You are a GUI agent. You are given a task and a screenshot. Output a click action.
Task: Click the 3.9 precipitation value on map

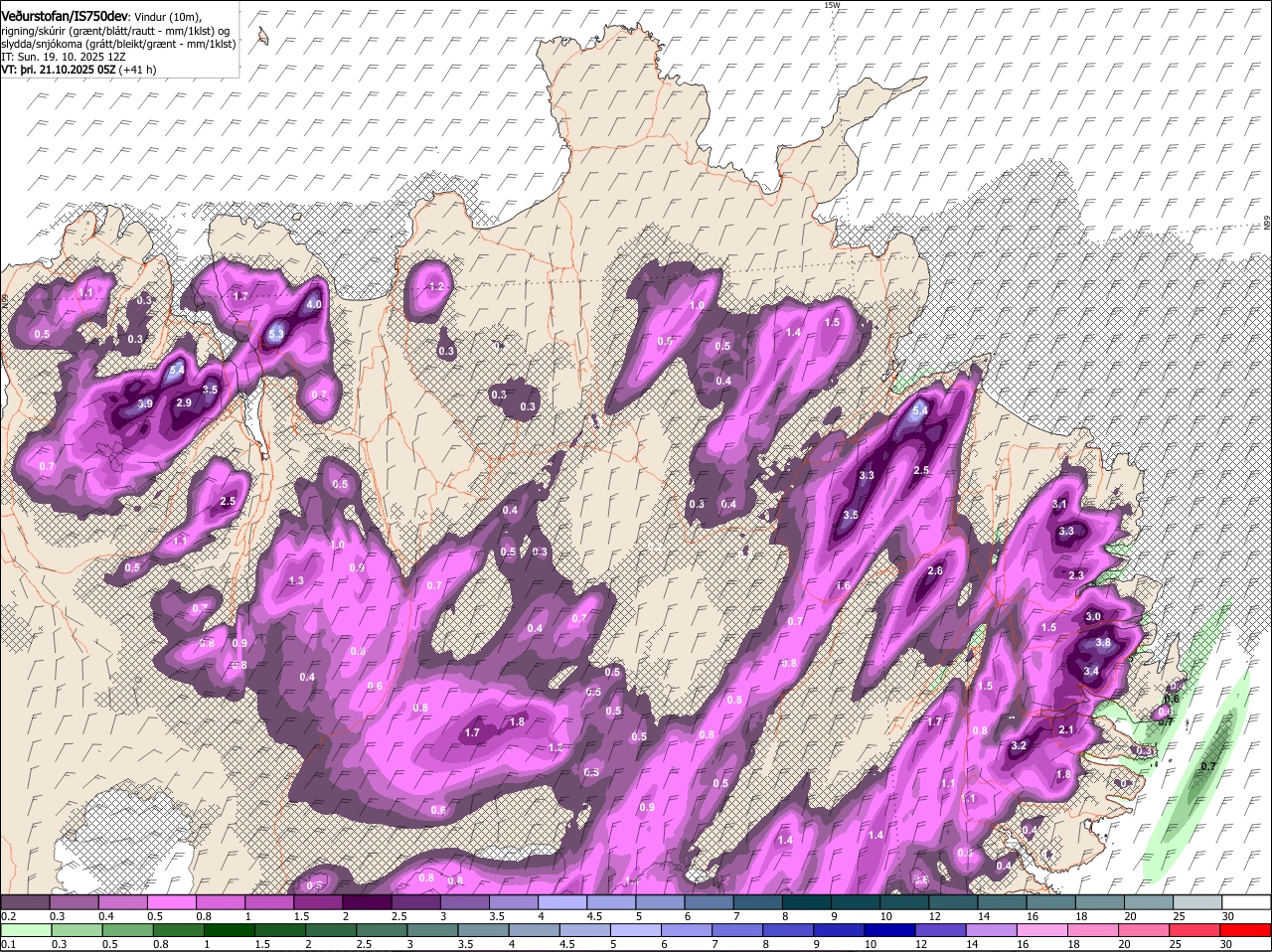click(145, 404)
